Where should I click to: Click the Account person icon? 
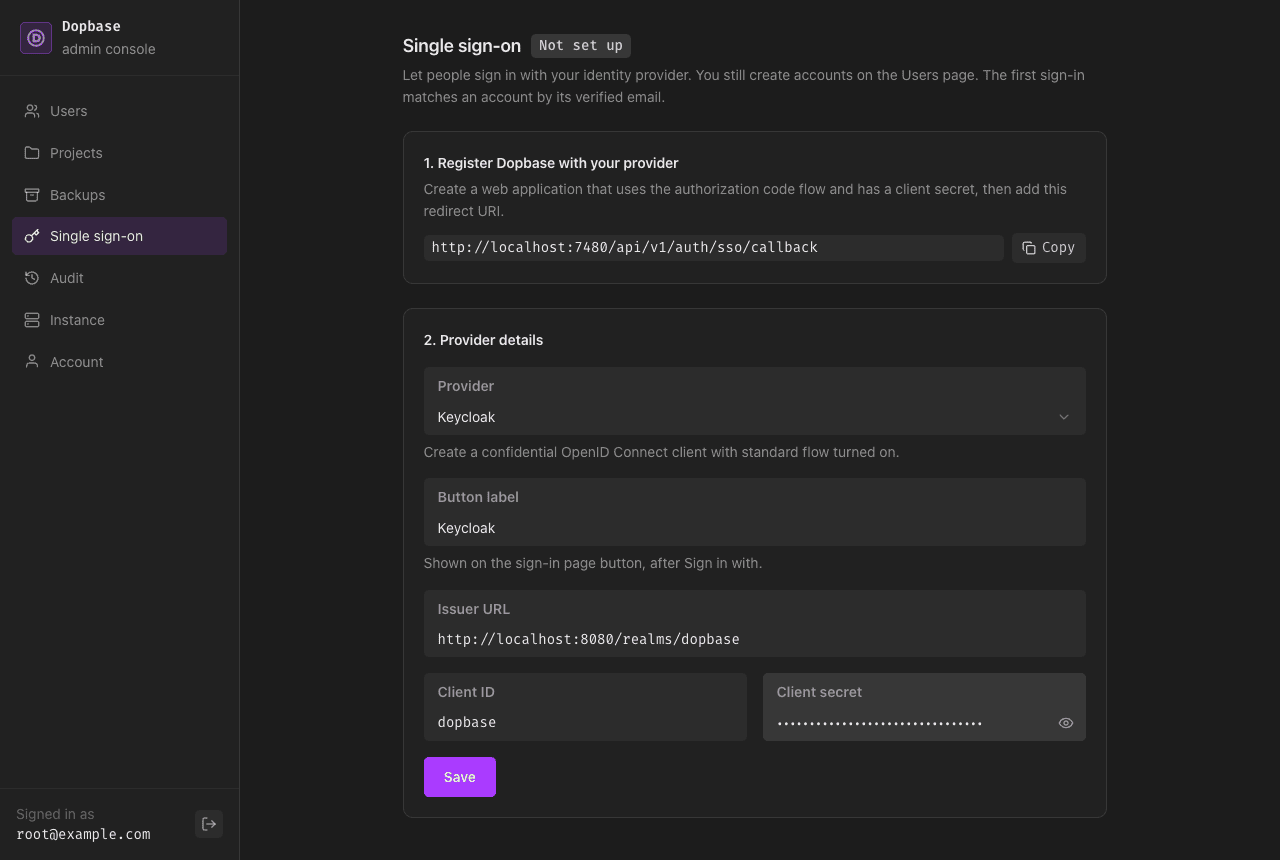[32, 362]
